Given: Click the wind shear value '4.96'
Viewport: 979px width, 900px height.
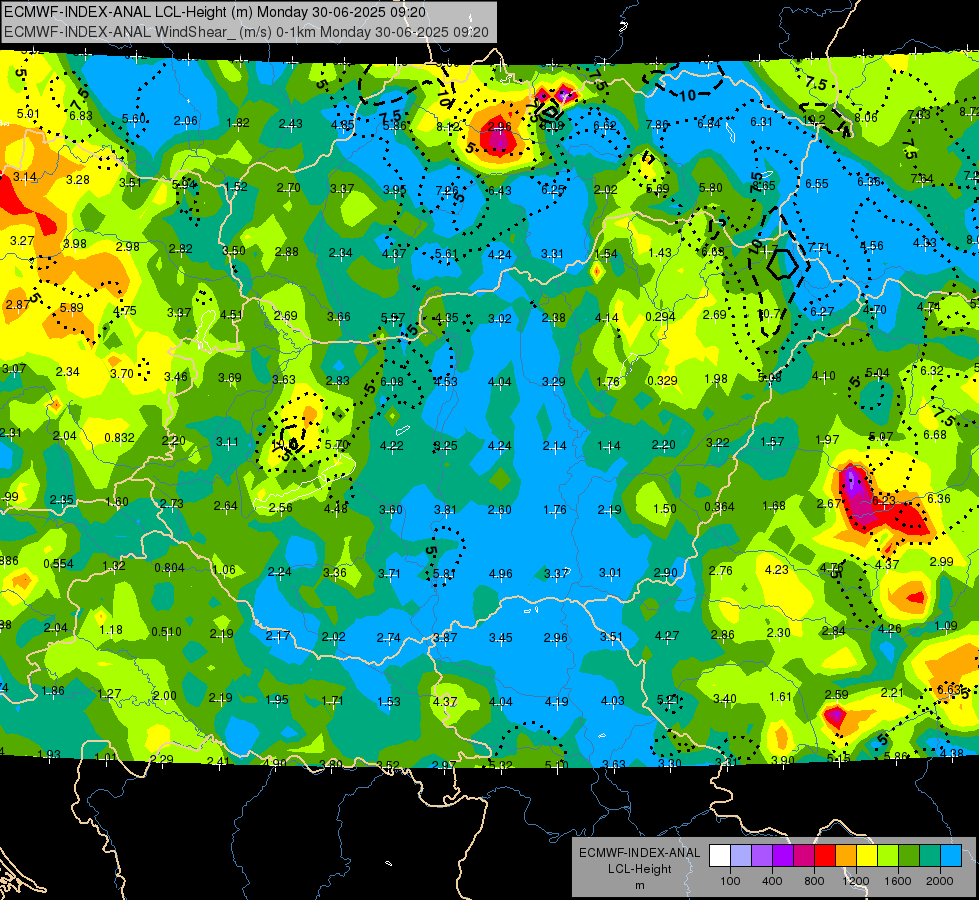Looking at the screenshot, I should 501,573.
